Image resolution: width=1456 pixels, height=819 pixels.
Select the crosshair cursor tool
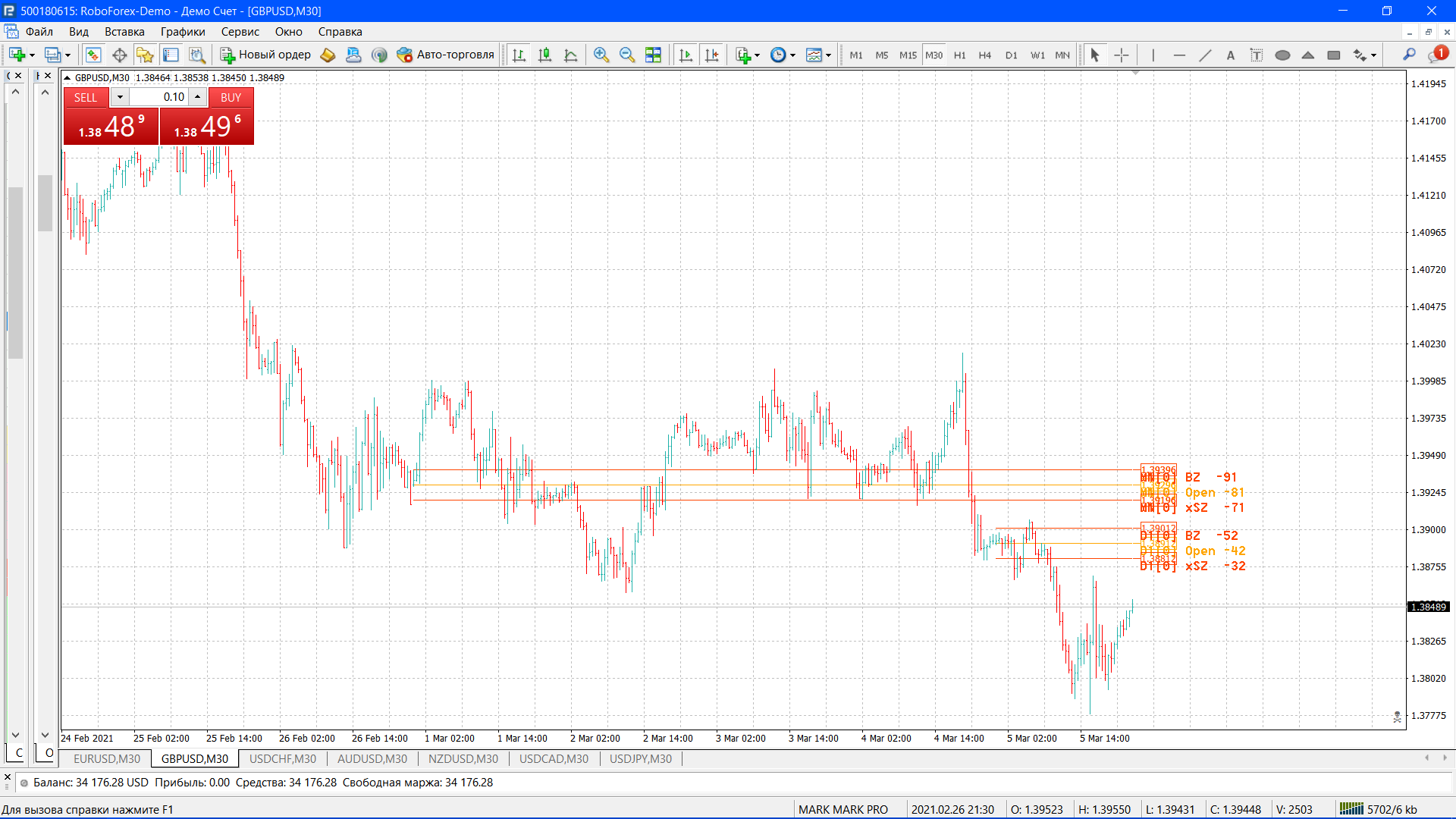pos(1121,55)
